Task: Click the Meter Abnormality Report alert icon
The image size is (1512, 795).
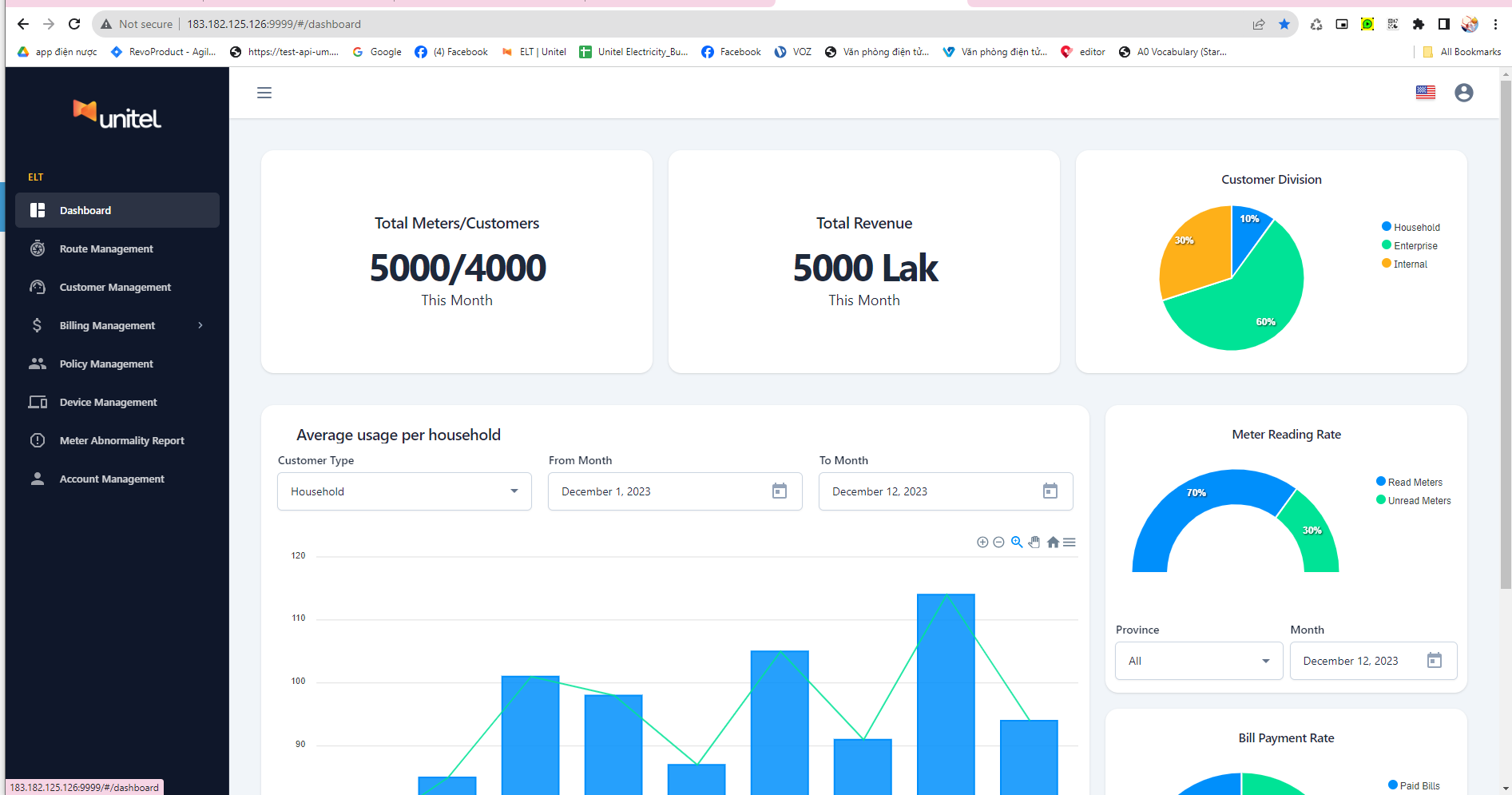Action: (x=38, y=440)
